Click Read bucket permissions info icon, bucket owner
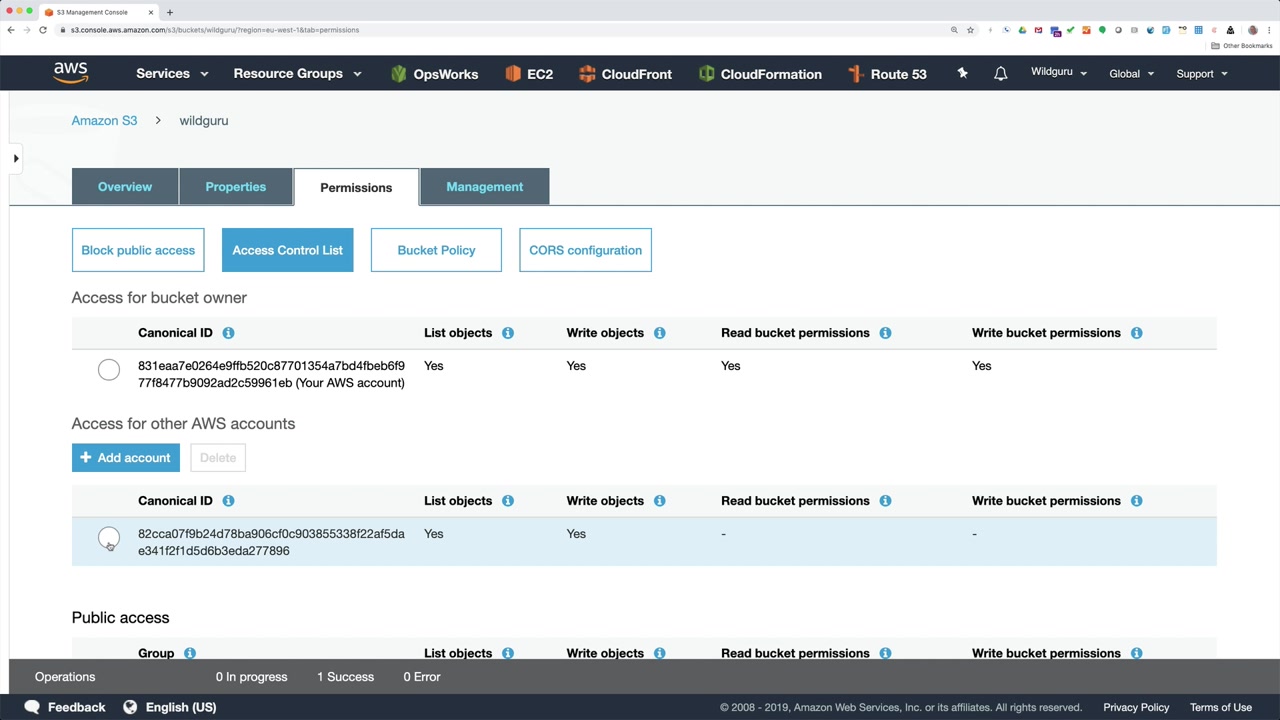 885,333
